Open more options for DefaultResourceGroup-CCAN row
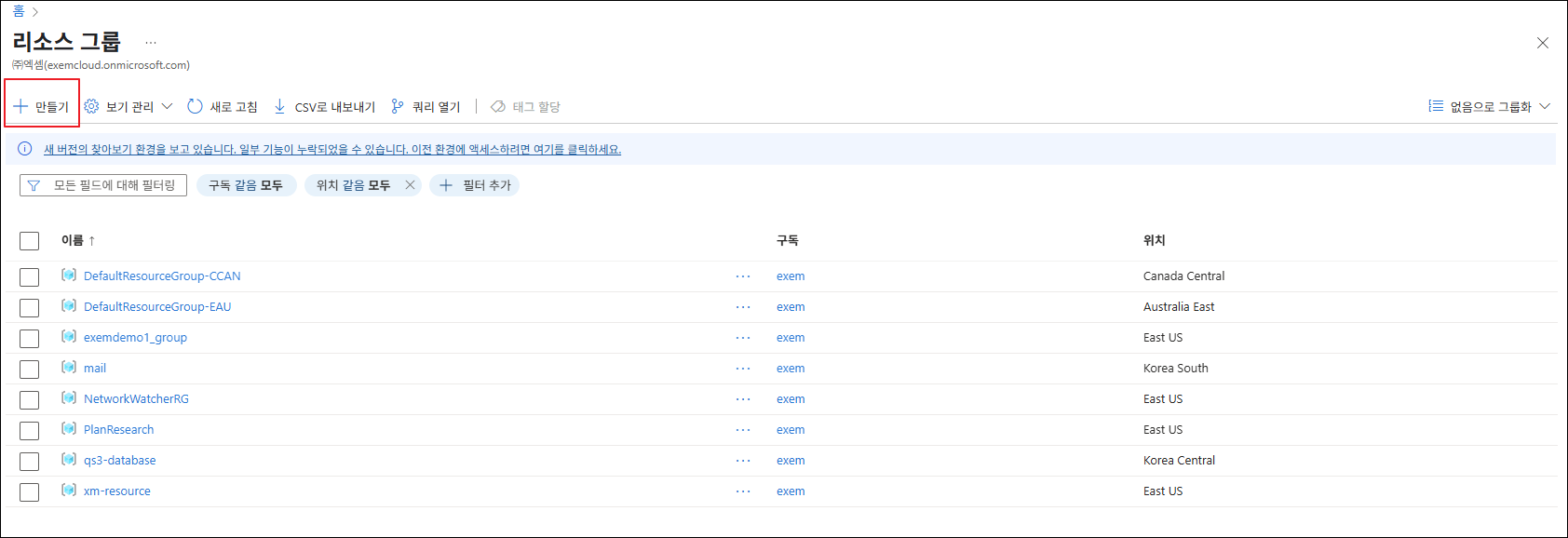1568x538 pixels. (742, 276)
